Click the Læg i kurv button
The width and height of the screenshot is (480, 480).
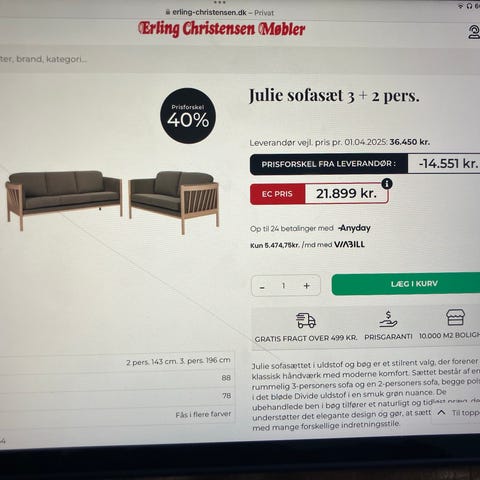(x=406, y=284)
